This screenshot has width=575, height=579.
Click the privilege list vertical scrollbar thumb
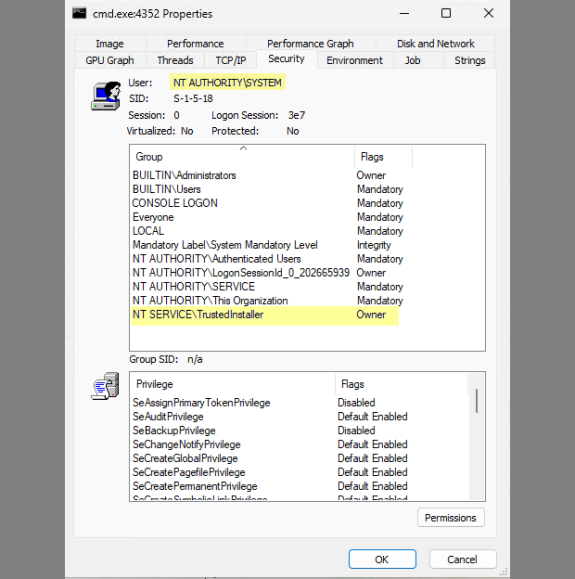pos(476,400)
